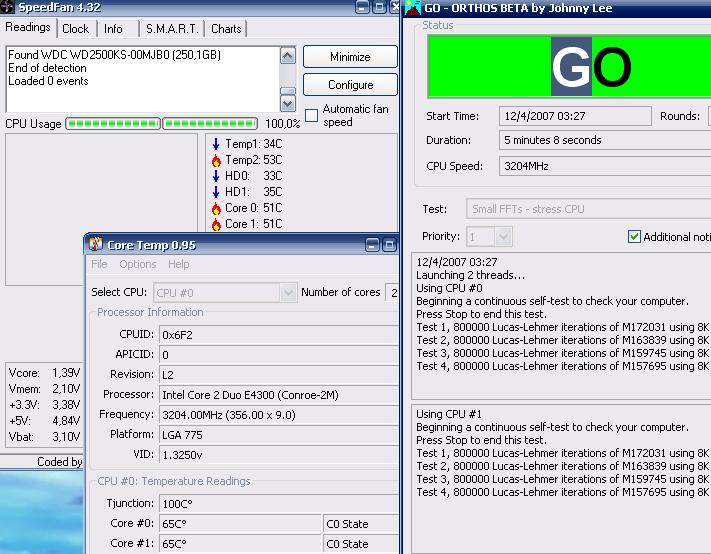The height and width of the screenshot is (554, 711).
Task: Click the flame icon beside Temp2
Action: 216,160
